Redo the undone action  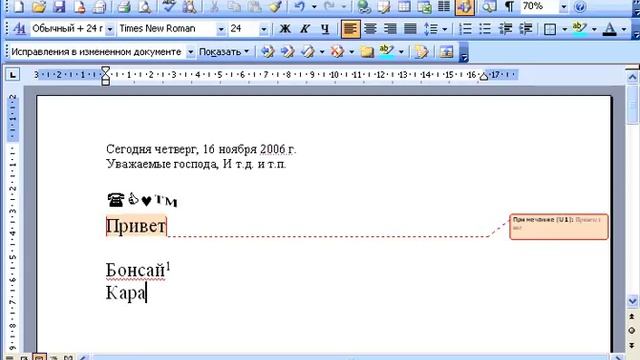(330, 6)
